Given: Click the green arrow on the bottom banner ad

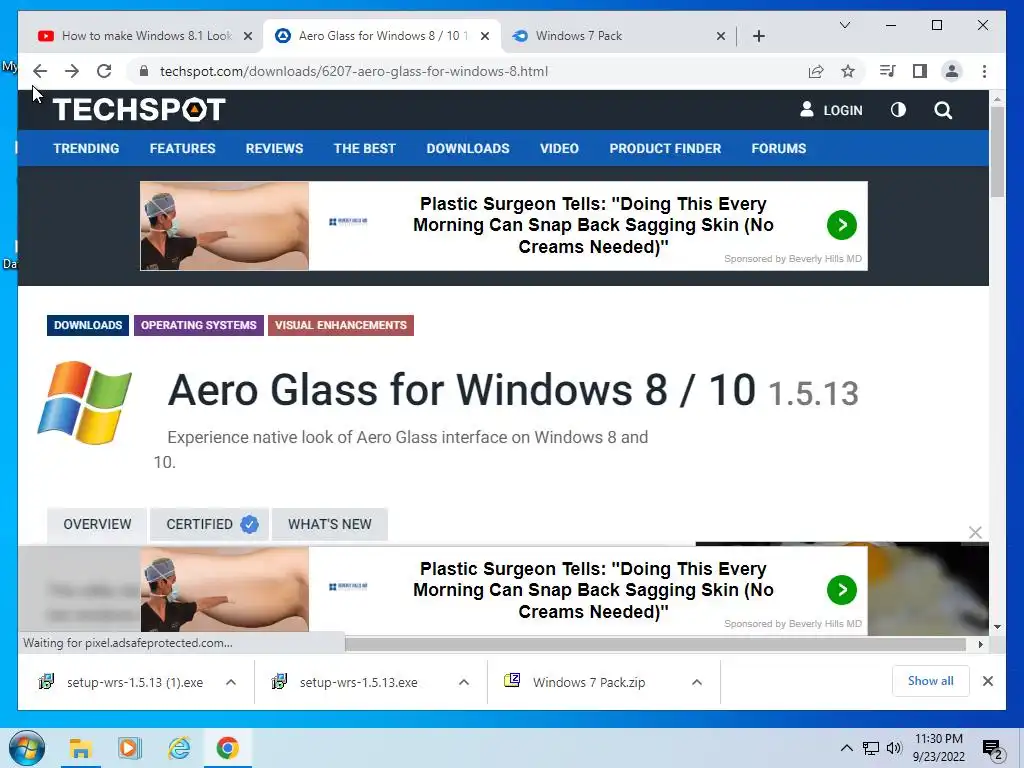Looking at the screenshot, I should coord(842,590).
